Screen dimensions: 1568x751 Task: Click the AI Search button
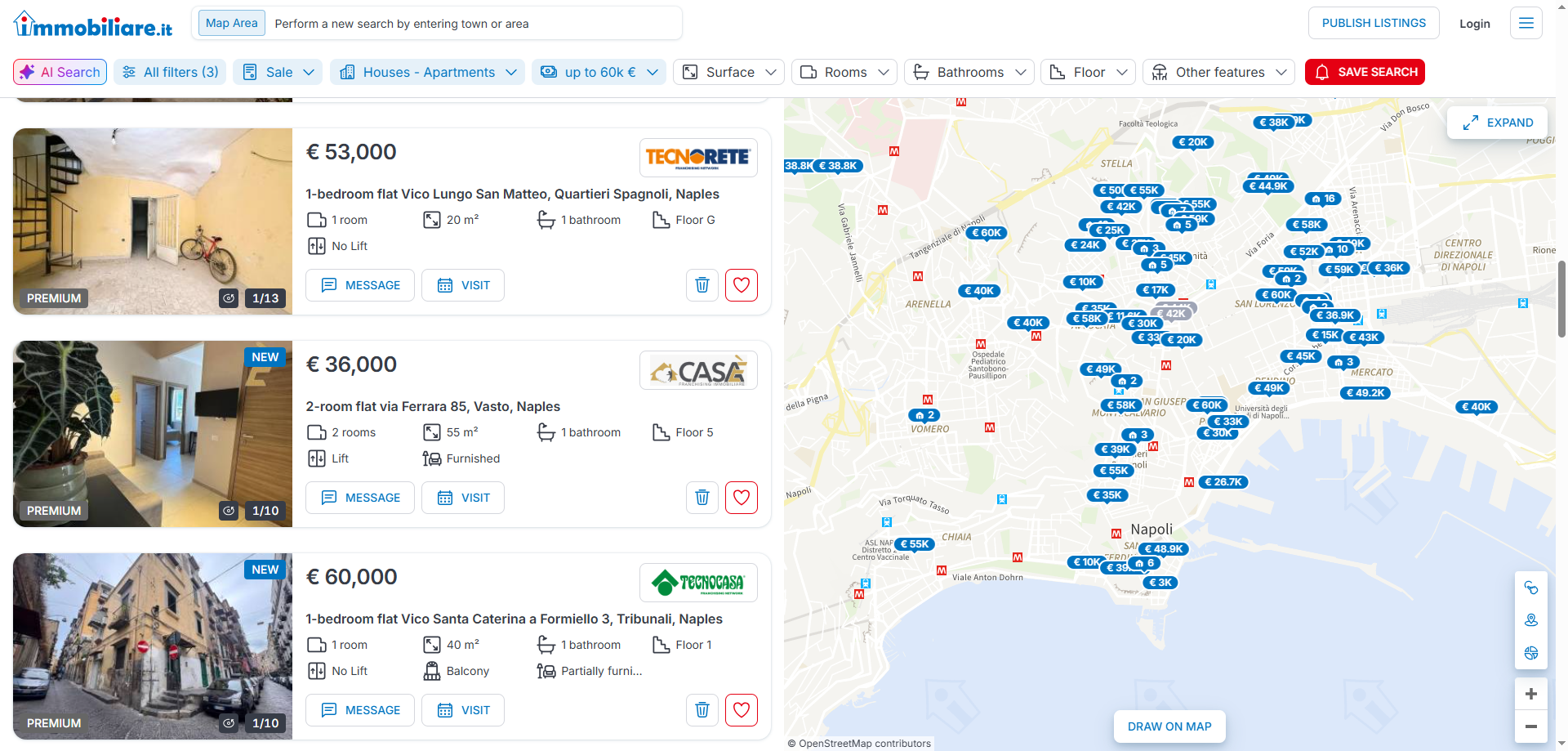60,72
